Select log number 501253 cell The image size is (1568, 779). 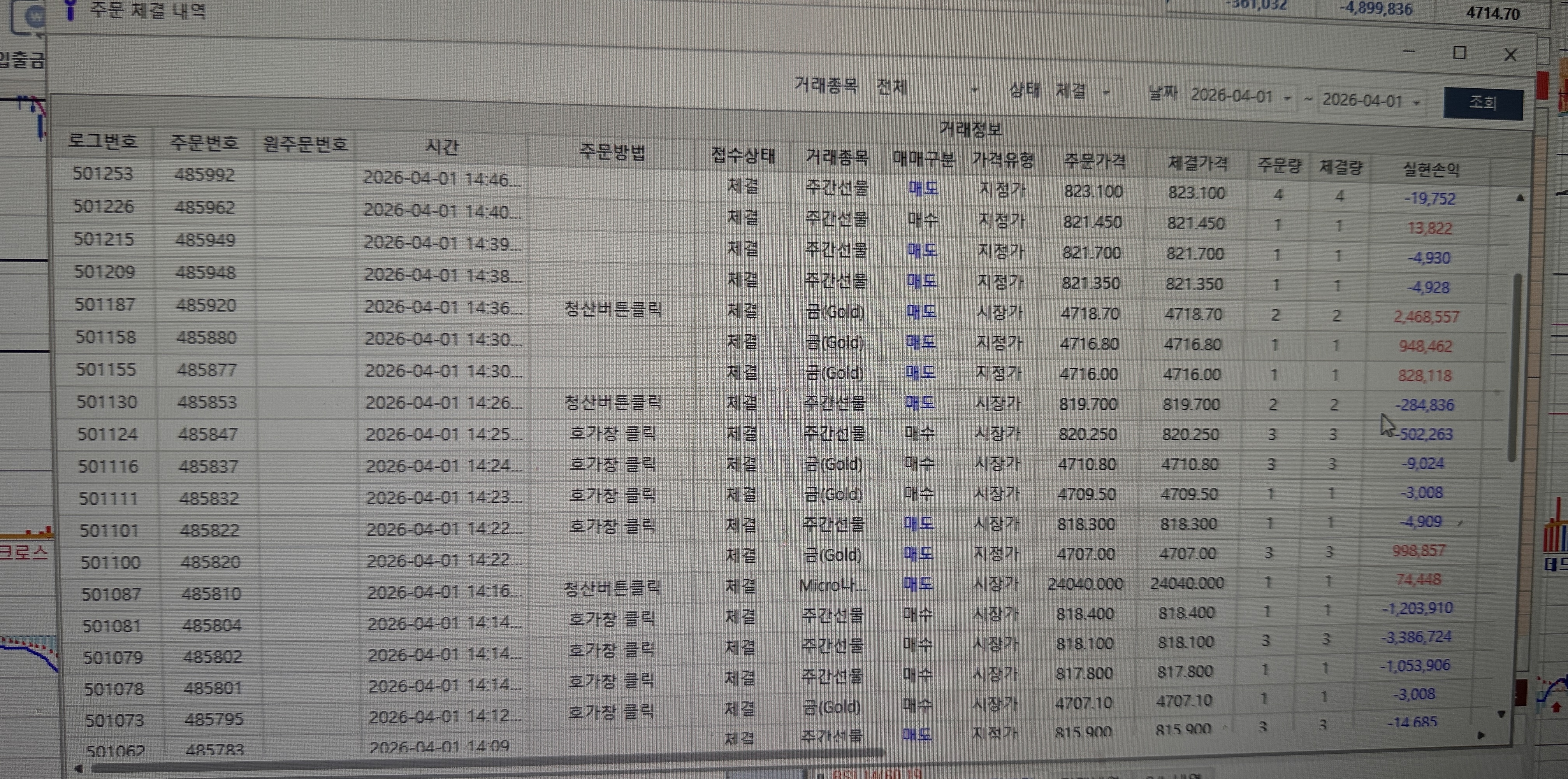[103, 174]
